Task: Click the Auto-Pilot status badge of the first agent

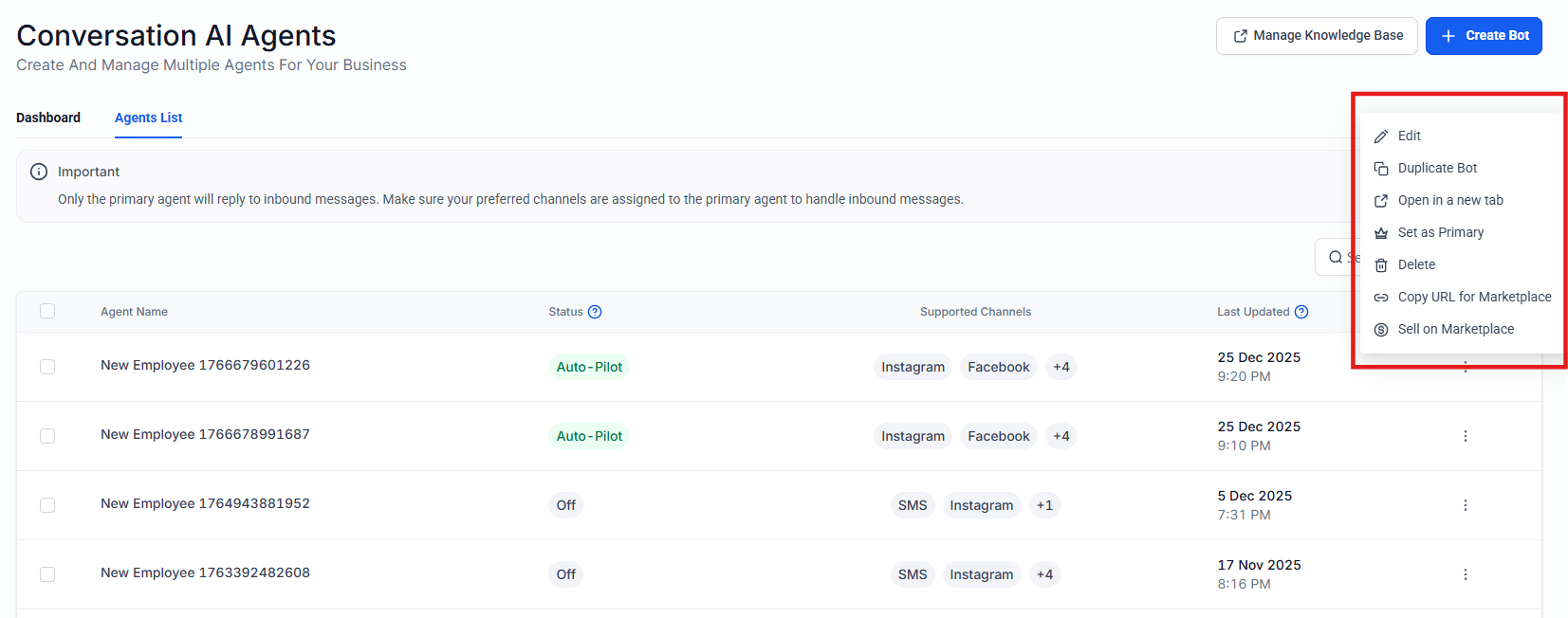Action: [589, 367]
